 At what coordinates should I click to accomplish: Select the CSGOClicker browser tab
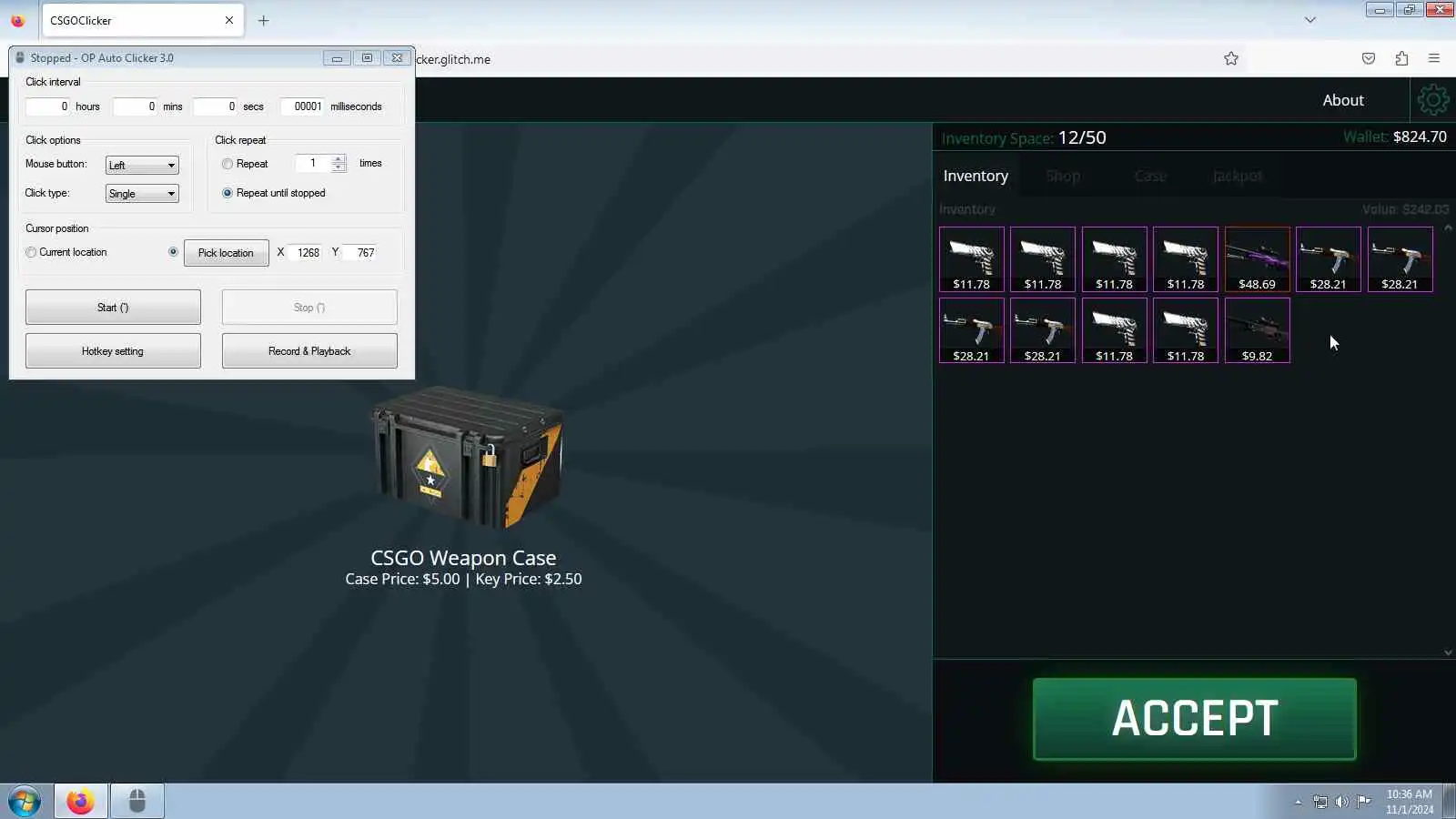[141, 20]
